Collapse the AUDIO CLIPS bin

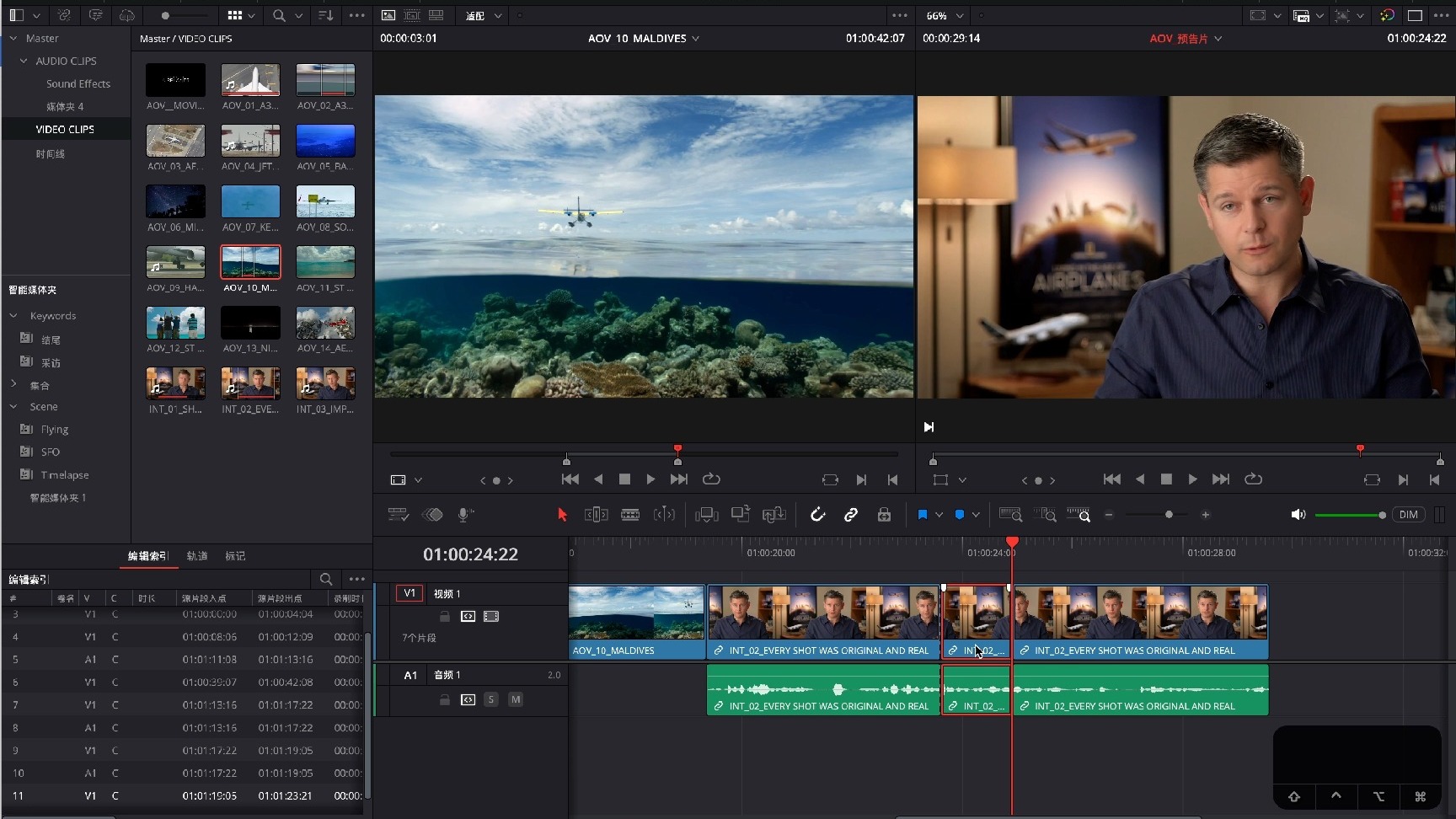point(24,61)
